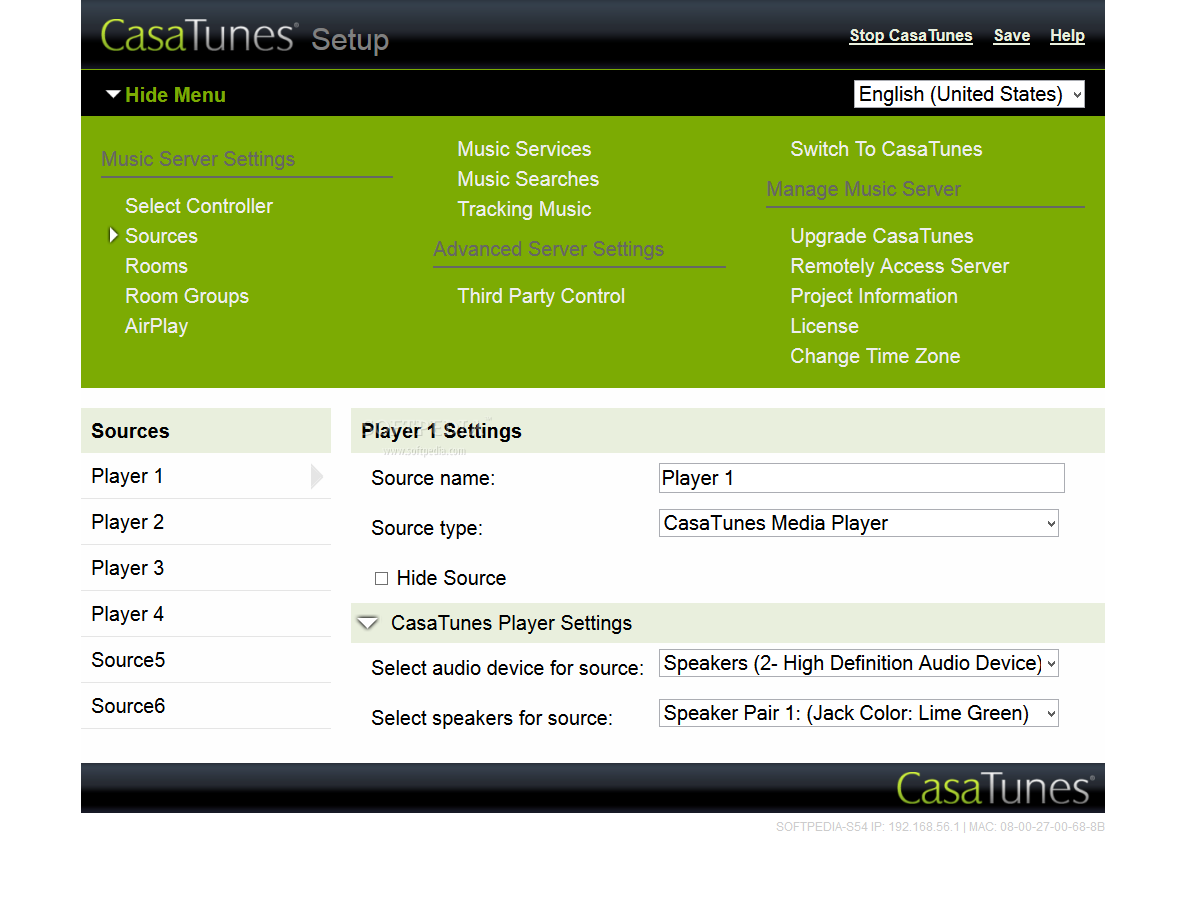Click the Source type: label
Screen dimensions: 1186x918
coord(427,528)
